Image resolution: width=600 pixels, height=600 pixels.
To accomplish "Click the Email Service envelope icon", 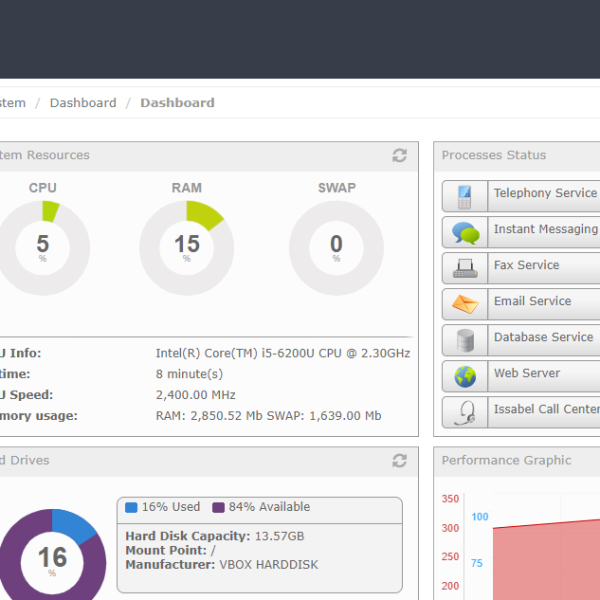I will coord(465,304).
